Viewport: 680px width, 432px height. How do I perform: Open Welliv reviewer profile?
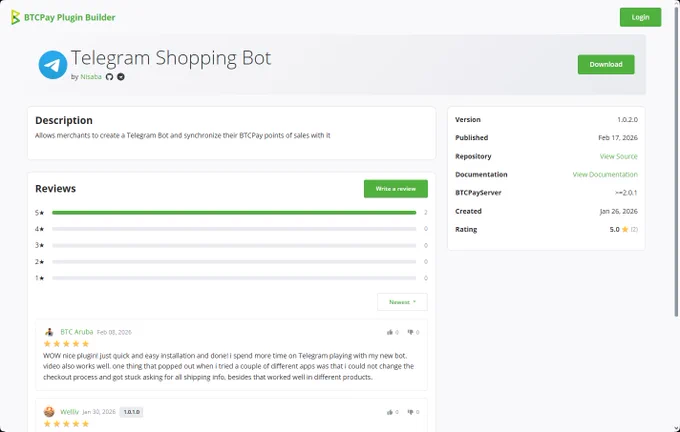point(69,412)
